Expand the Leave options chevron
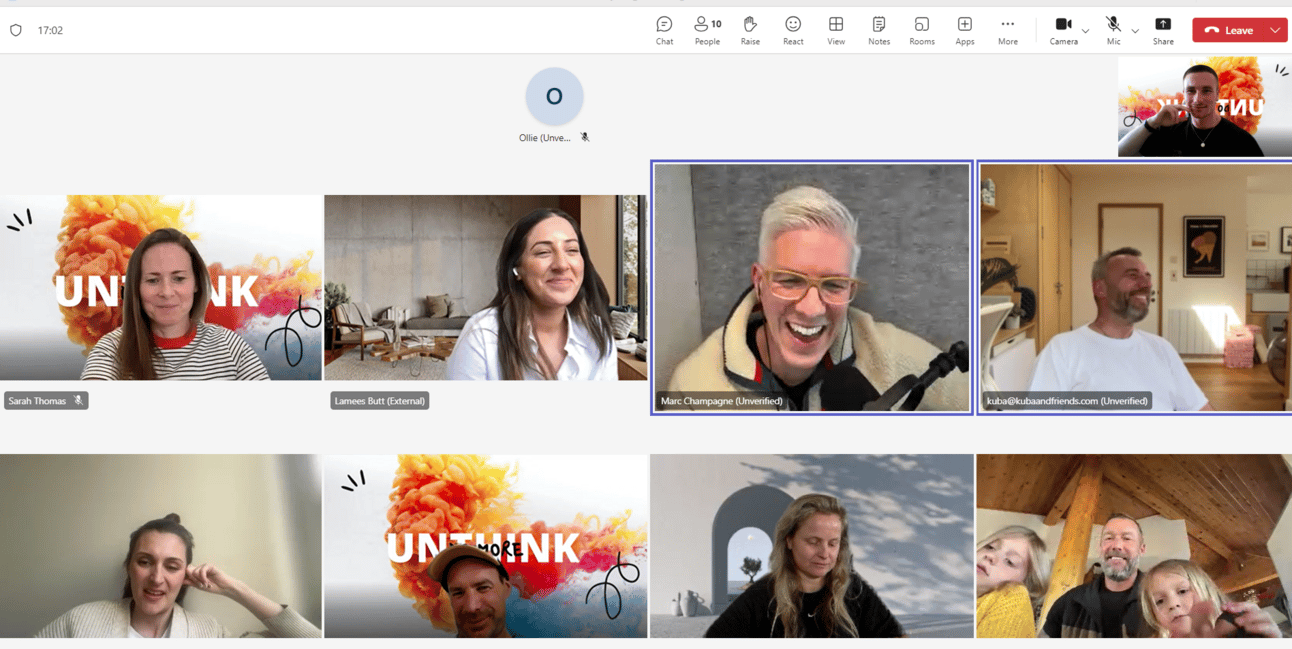 [1275, 31]
